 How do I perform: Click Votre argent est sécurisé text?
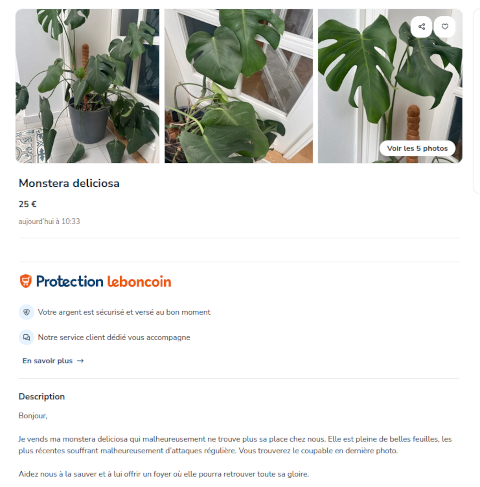click(x=124, y=312)
